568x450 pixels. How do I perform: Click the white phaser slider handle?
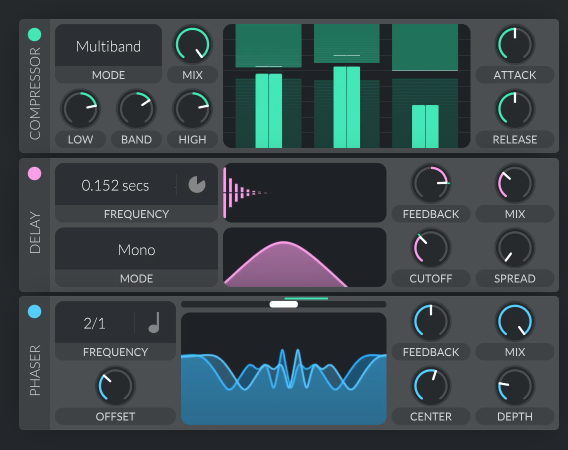click(x=284, y=304)
